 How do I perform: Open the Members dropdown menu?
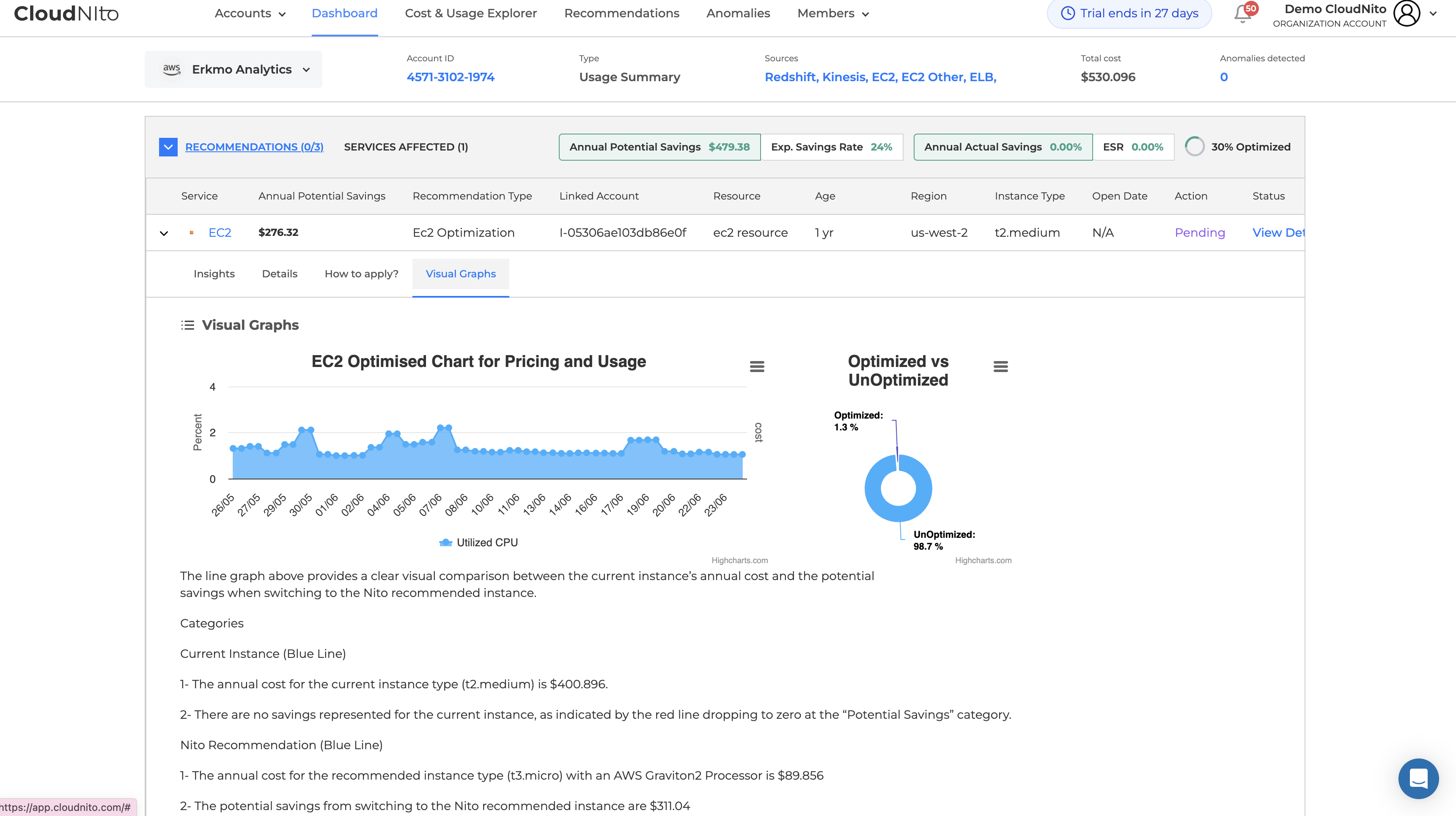832,14
